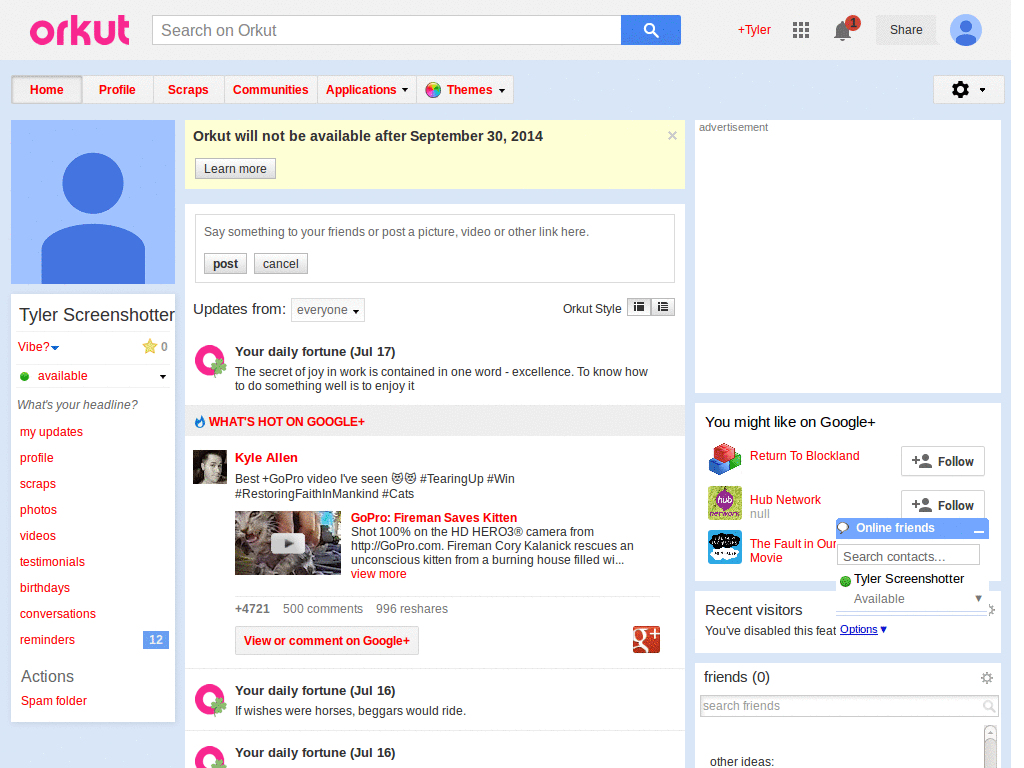The image size is (1024, 768).
Task: Expand the Applications menu
Action: click(367, 90)
